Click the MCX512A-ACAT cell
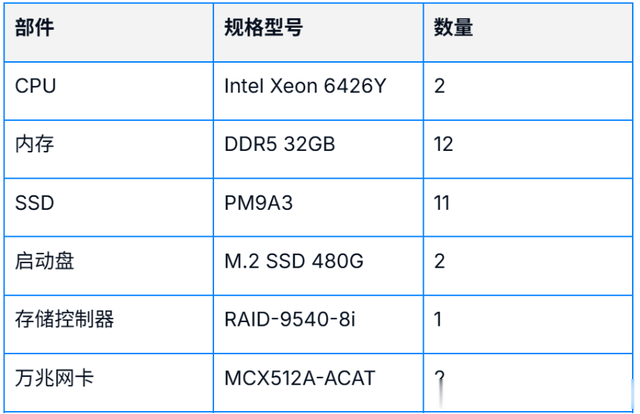The width and height of the screenshot is (640, 414). tap(301, 378)
